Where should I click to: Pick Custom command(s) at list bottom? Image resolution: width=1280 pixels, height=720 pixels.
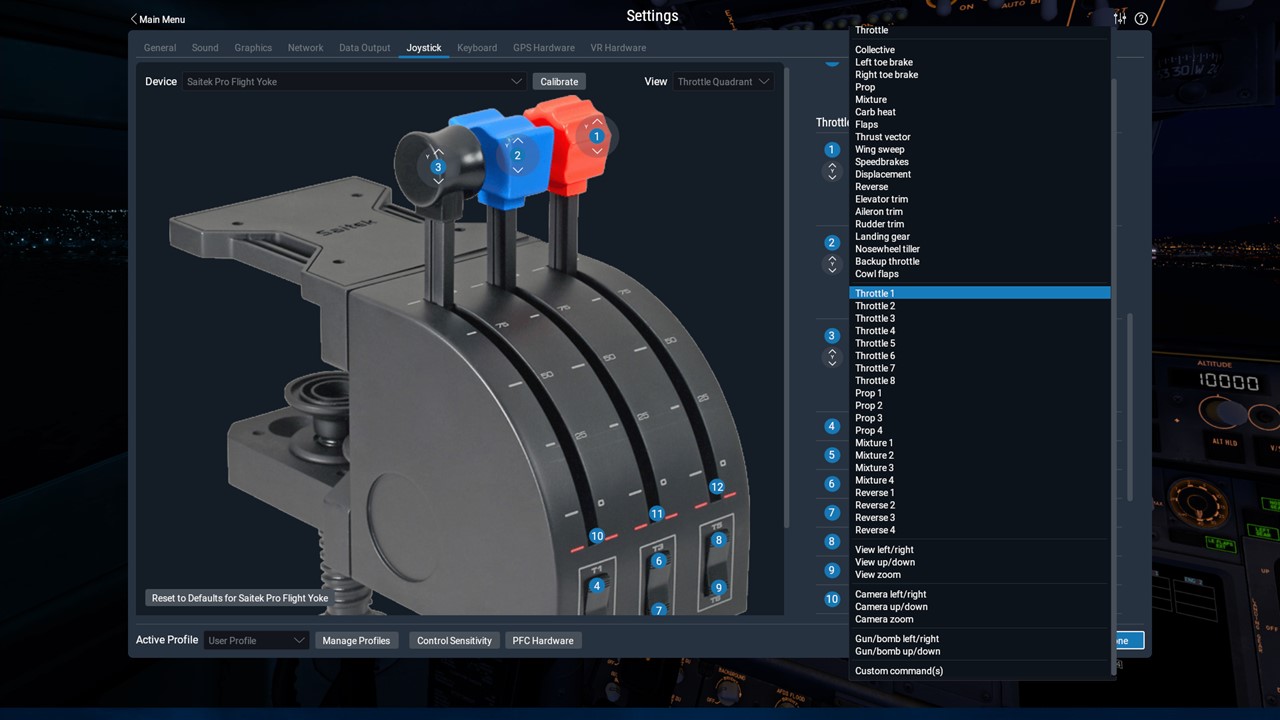[898, 671]
